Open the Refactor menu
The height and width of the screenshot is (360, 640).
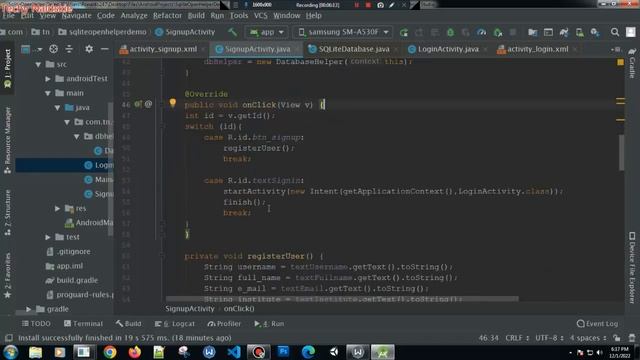click(167, 16)
